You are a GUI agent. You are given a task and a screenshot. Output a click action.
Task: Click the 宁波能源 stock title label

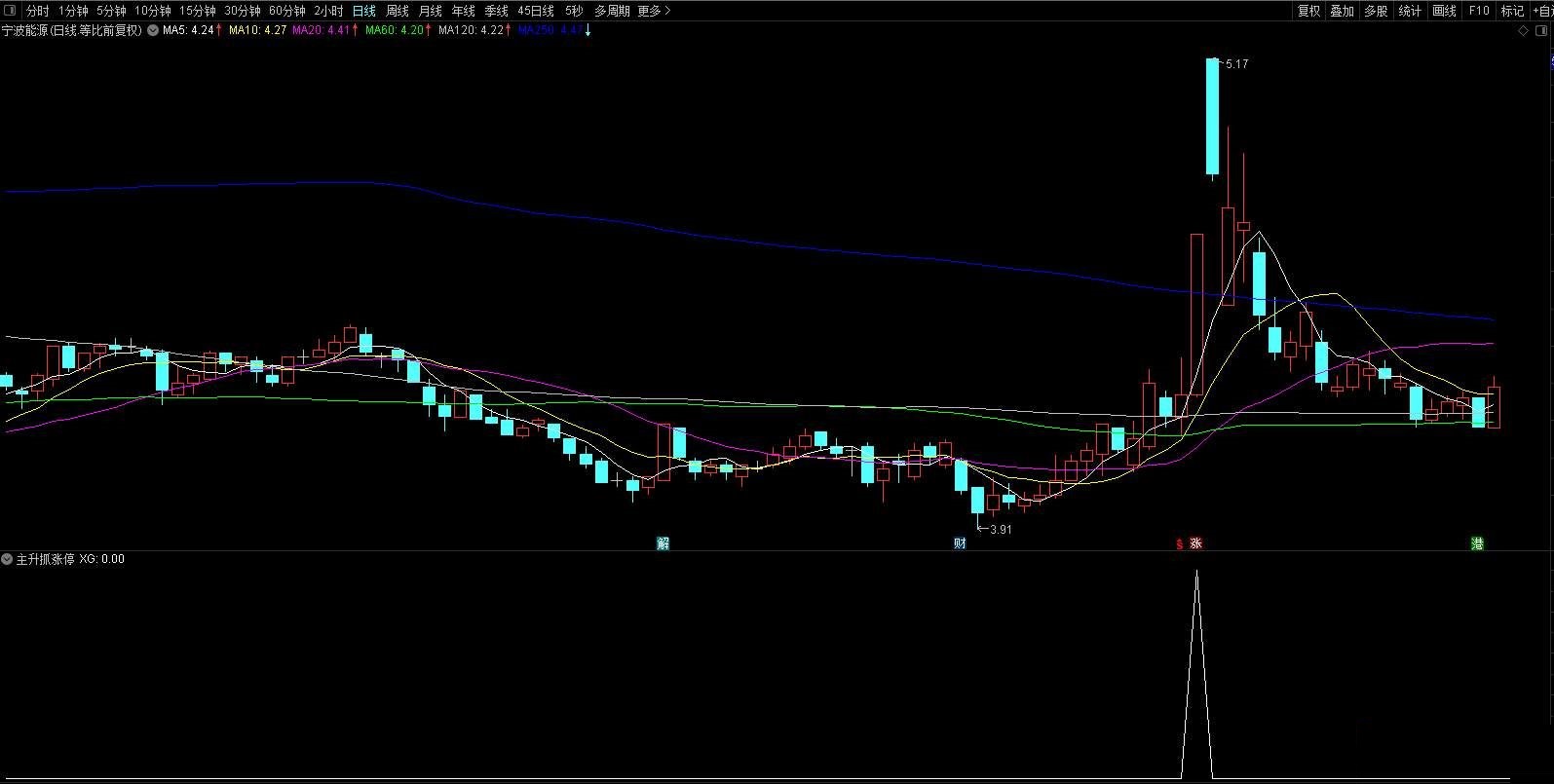pos(71,30)
